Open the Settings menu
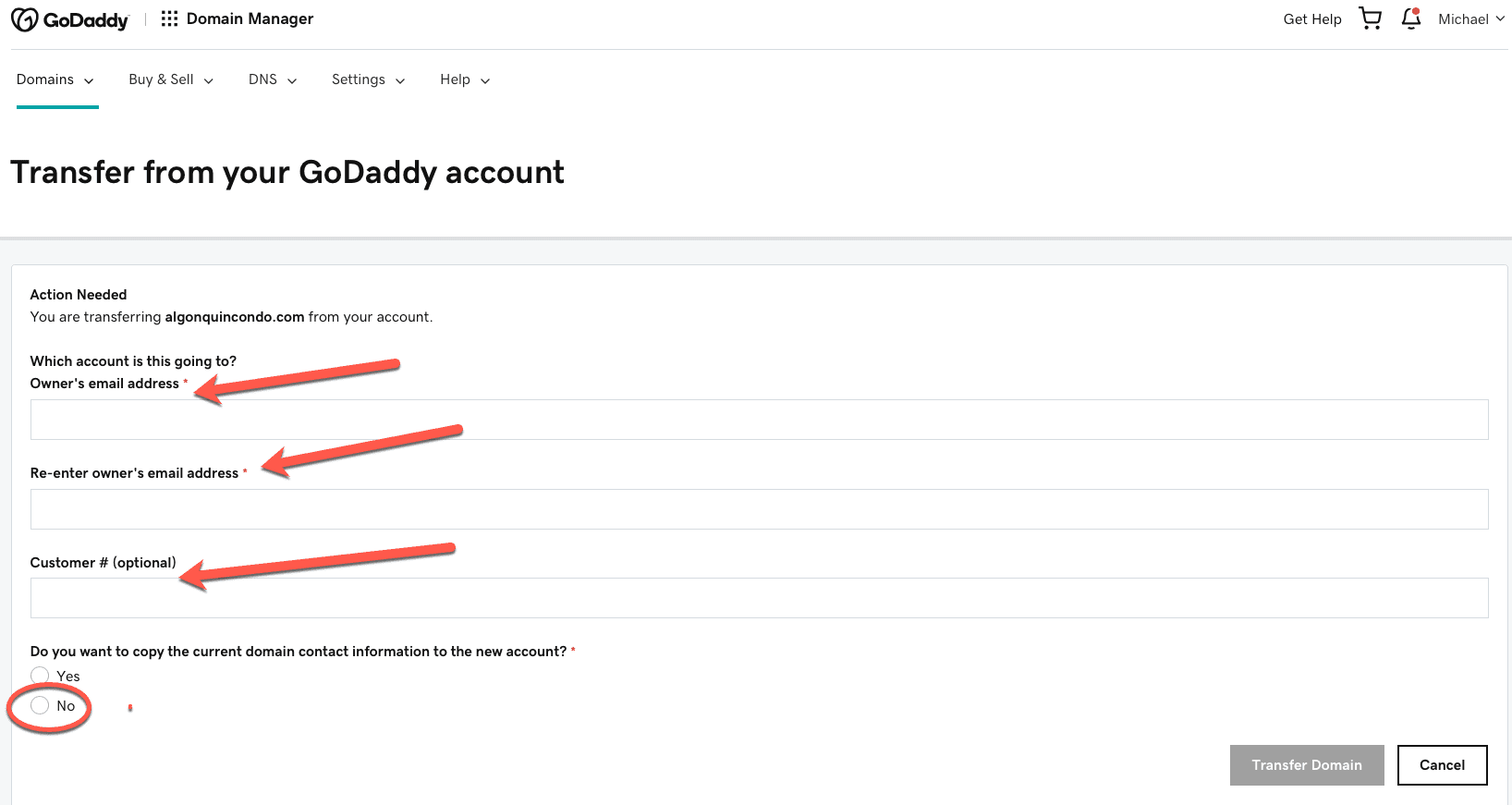The image size is (1512, 805). click(x=368, y=79)
